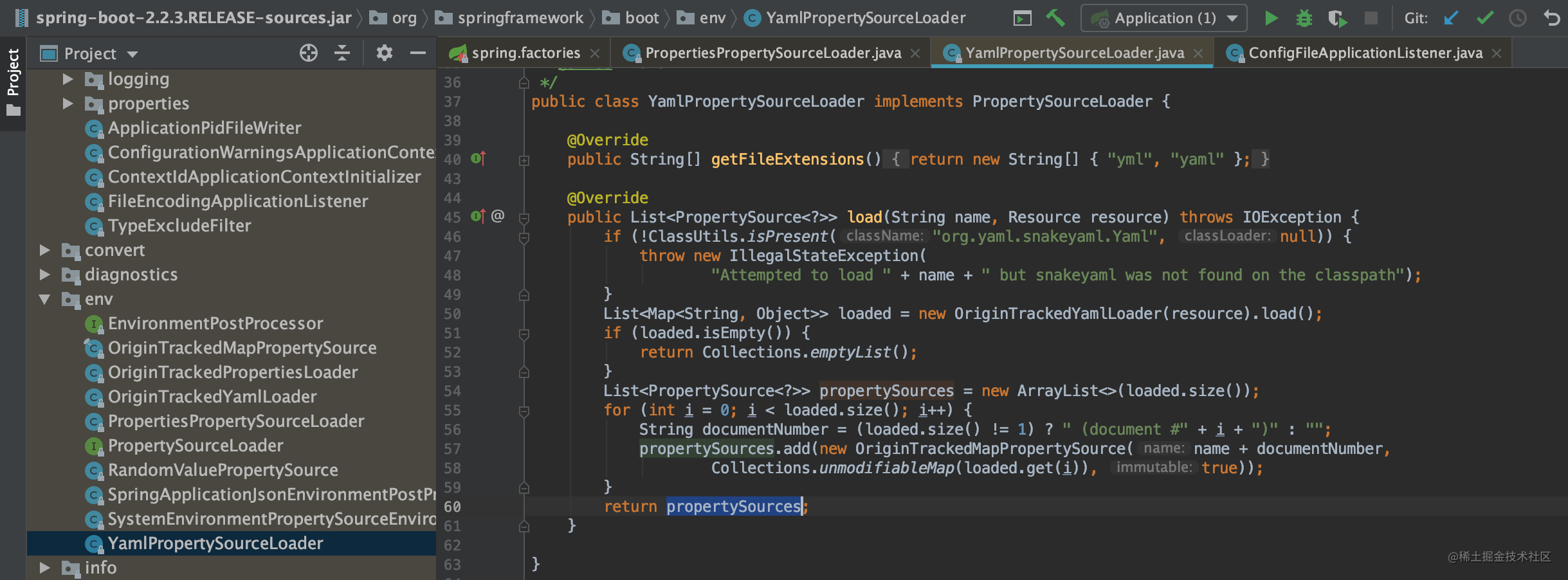Screen dimensions: 1568x580
Task: Switch to the spring.factories tab
Action: (x=525, y=53)
